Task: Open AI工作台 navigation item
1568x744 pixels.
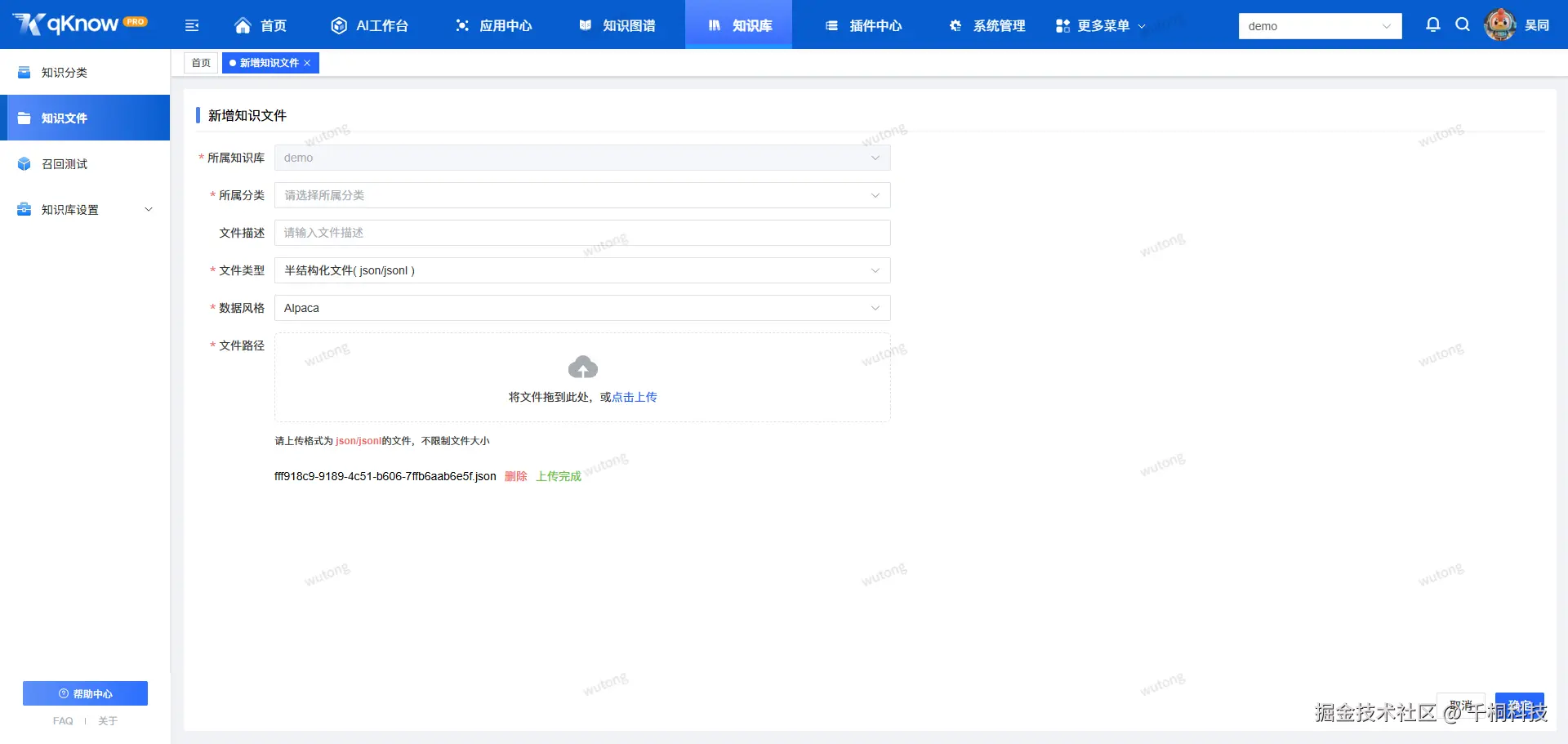Action: coord(369,25)
